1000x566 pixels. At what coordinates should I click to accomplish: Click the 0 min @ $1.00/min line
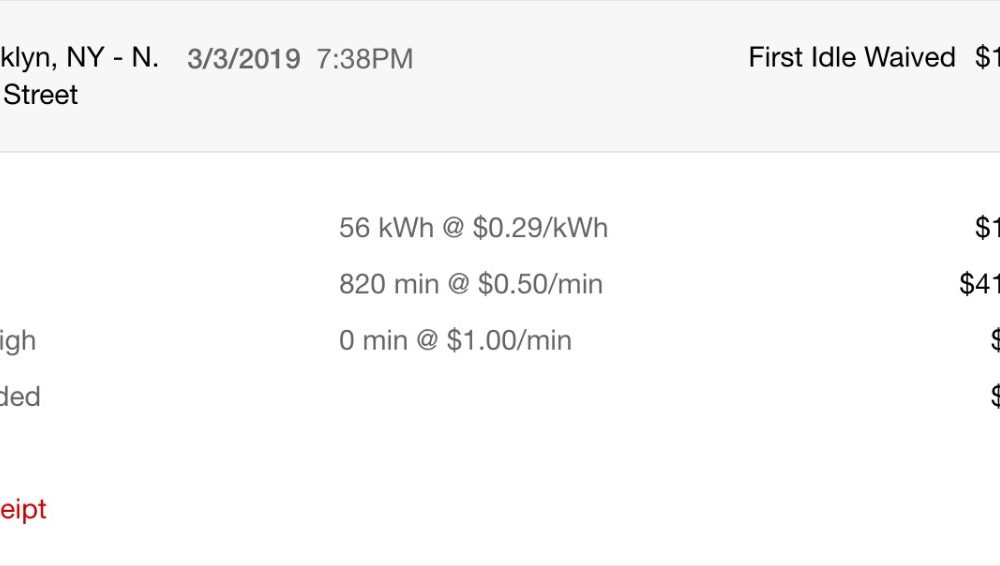[455, 340]
